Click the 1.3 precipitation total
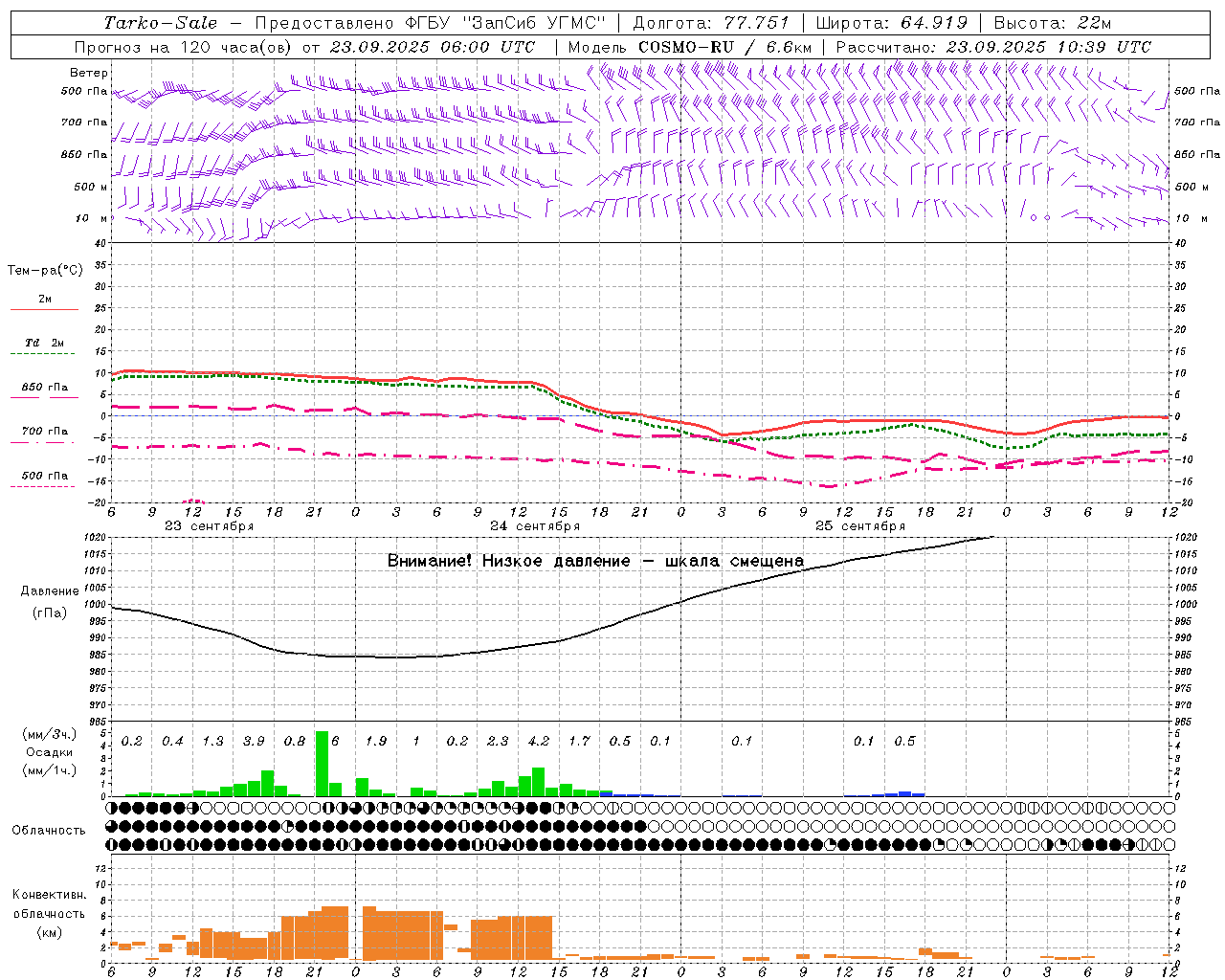The height and width of the screenshot is (980, 1225). (x=213, y=742)
